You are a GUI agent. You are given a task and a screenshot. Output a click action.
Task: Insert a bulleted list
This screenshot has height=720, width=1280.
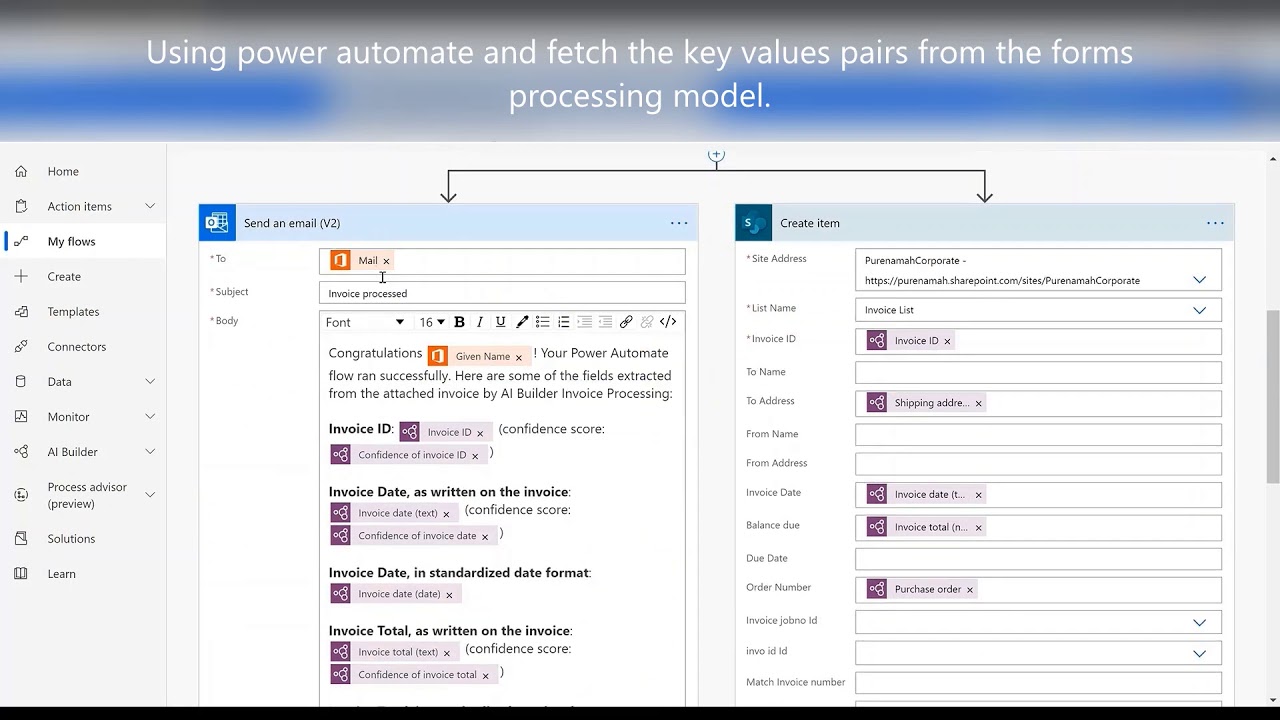(542, 322)
